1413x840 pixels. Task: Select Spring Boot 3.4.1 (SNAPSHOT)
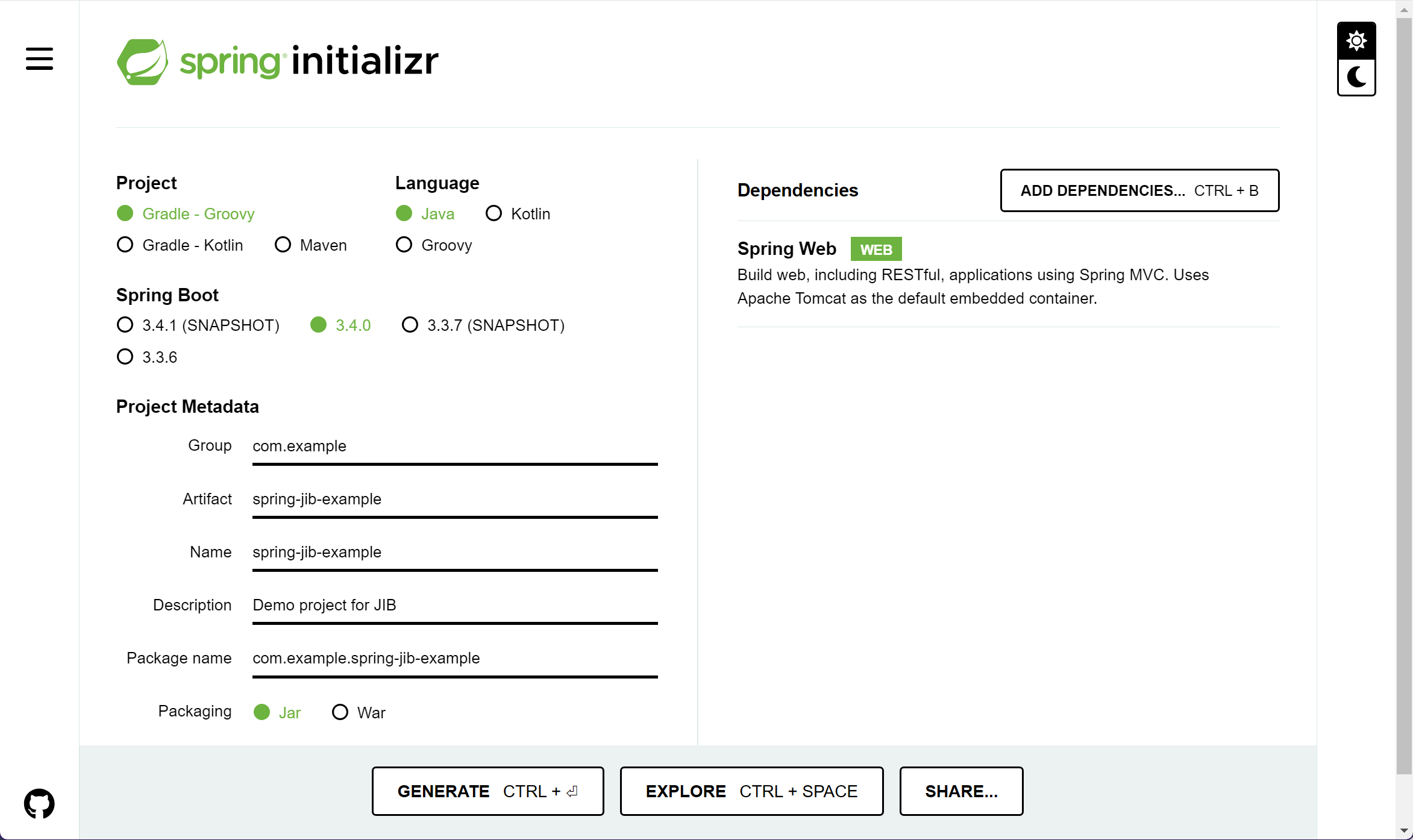pyautogui.click(x=198, y=325)
